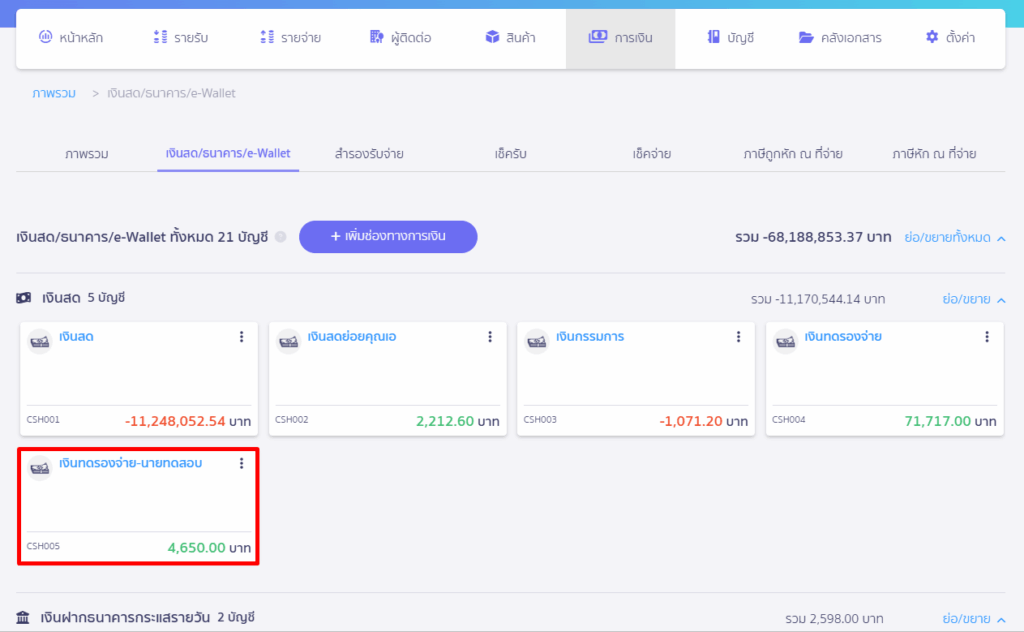Open three-dot menu on เงินสด card
The image size is (1024, 632).
(x=241, y=337)
